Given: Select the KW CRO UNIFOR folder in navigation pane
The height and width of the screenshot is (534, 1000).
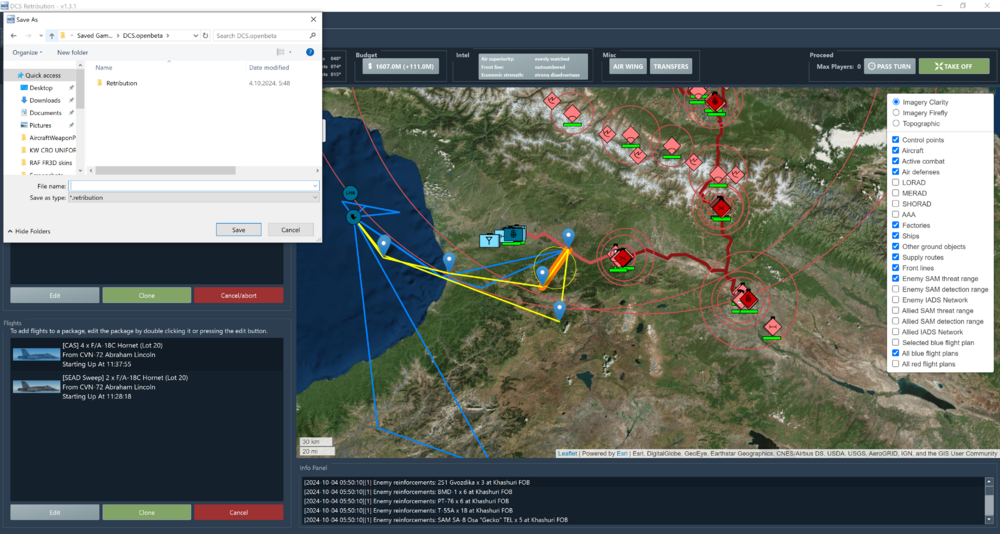Looking at the screenshot, I should point(48,151).
